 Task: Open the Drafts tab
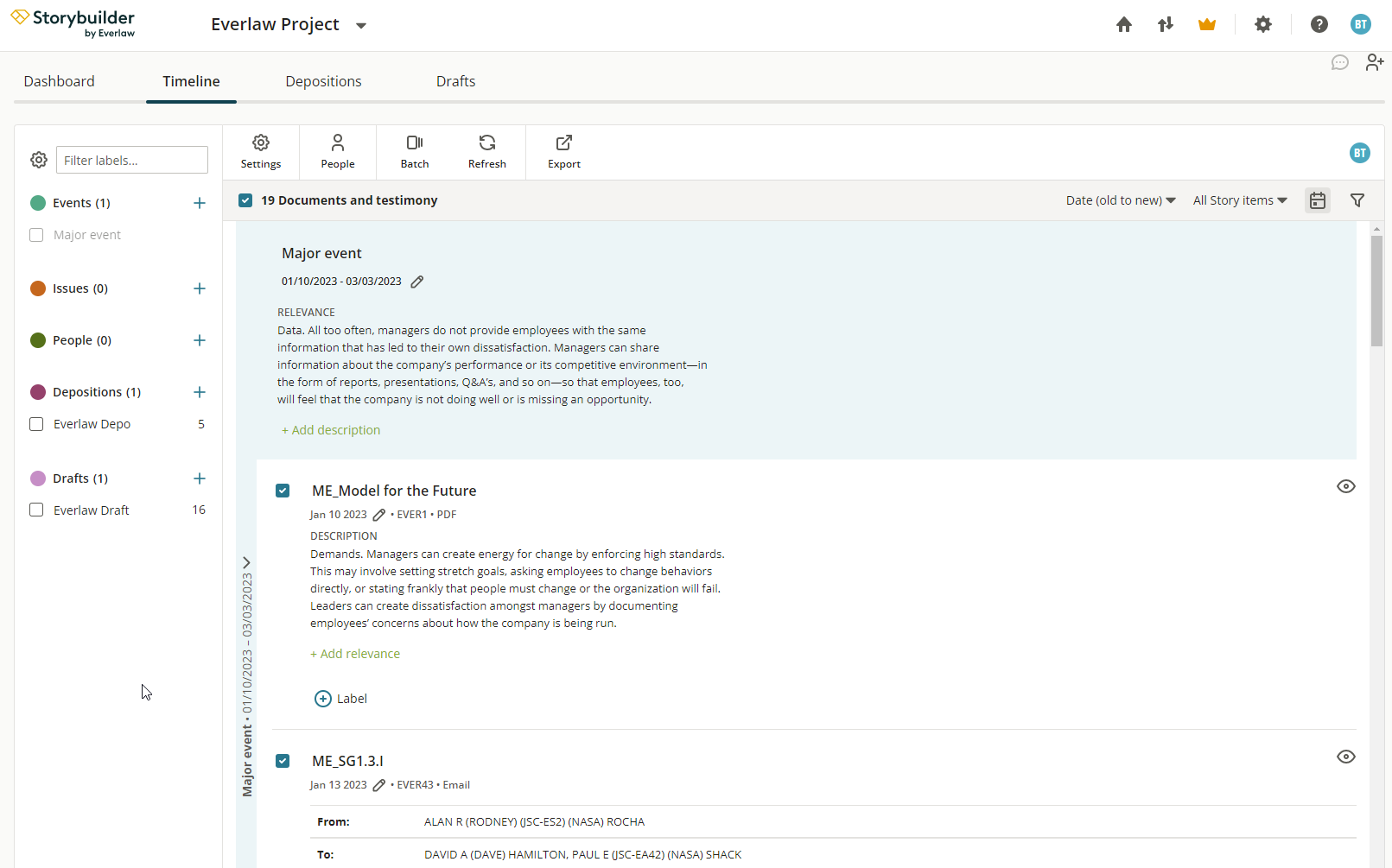(455, 81)
